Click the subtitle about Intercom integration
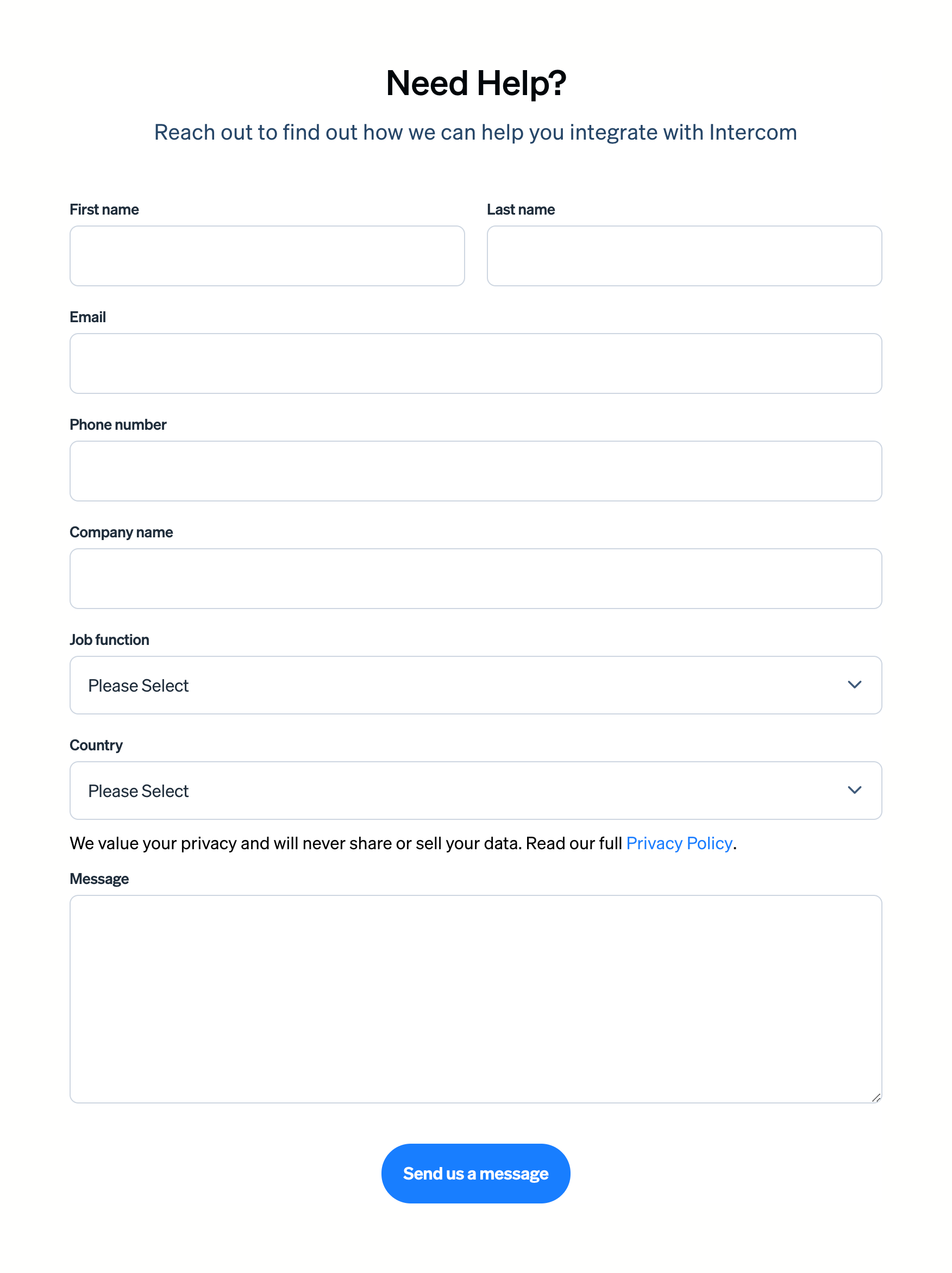The width and height of the screenshot is (952, 1273). point(475,132)
